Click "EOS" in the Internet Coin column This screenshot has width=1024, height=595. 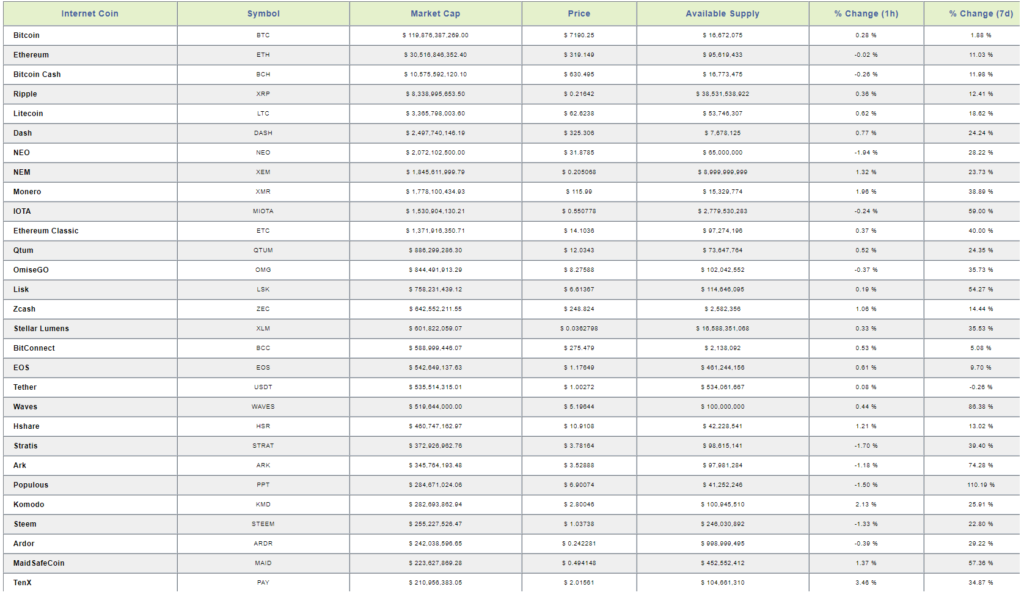coord(22,368)
